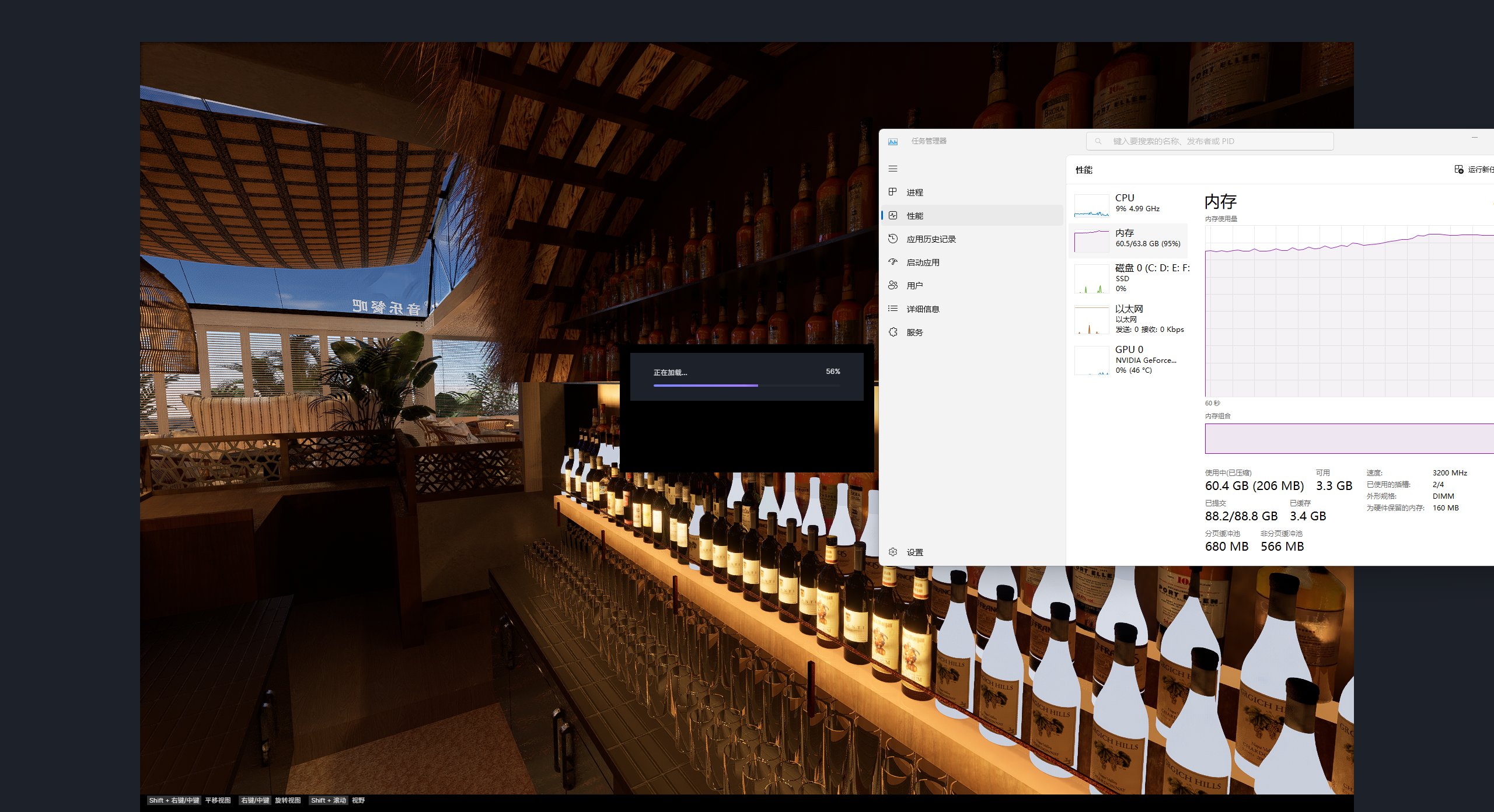The width and height of the screenshot is (1494, 812).
Task: Click the Startup apps gauge icon
Action: coord(893,262)
